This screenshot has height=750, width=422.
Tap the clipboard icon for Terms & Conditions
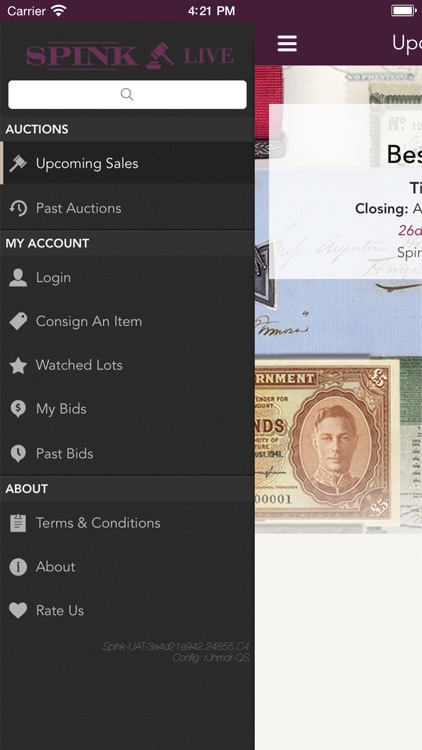(18, 523)
